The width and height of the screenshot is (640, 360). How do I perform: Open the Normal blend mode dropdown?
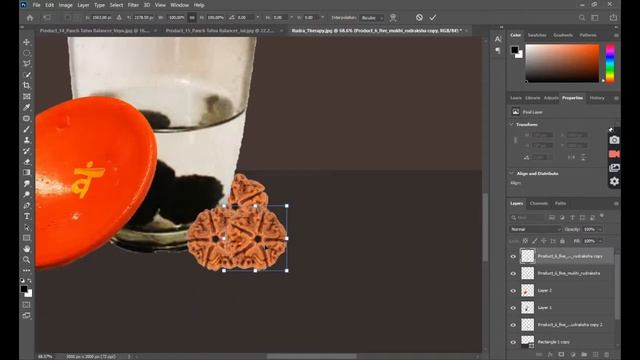coord(535,229)
